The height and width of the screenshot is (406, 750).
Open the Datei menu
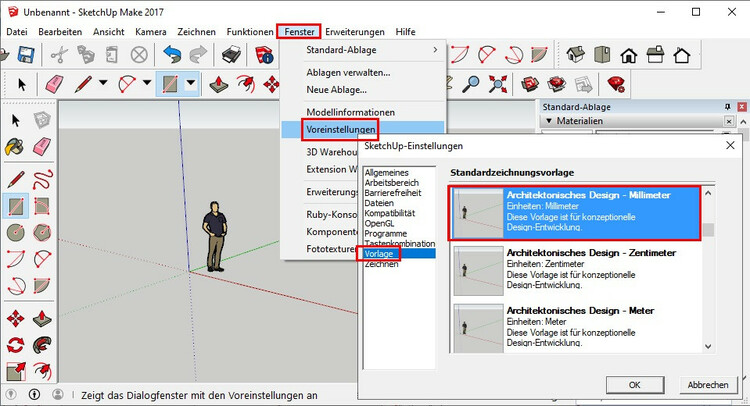[x=17, y=32]
